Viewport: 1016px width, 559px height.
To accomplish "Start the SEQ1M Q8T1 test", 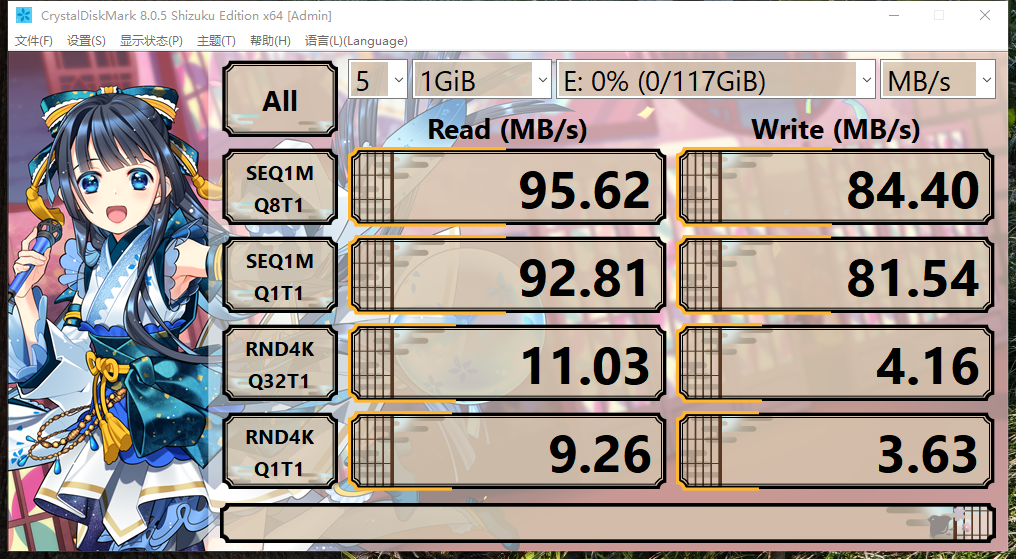I will point(280,188).
